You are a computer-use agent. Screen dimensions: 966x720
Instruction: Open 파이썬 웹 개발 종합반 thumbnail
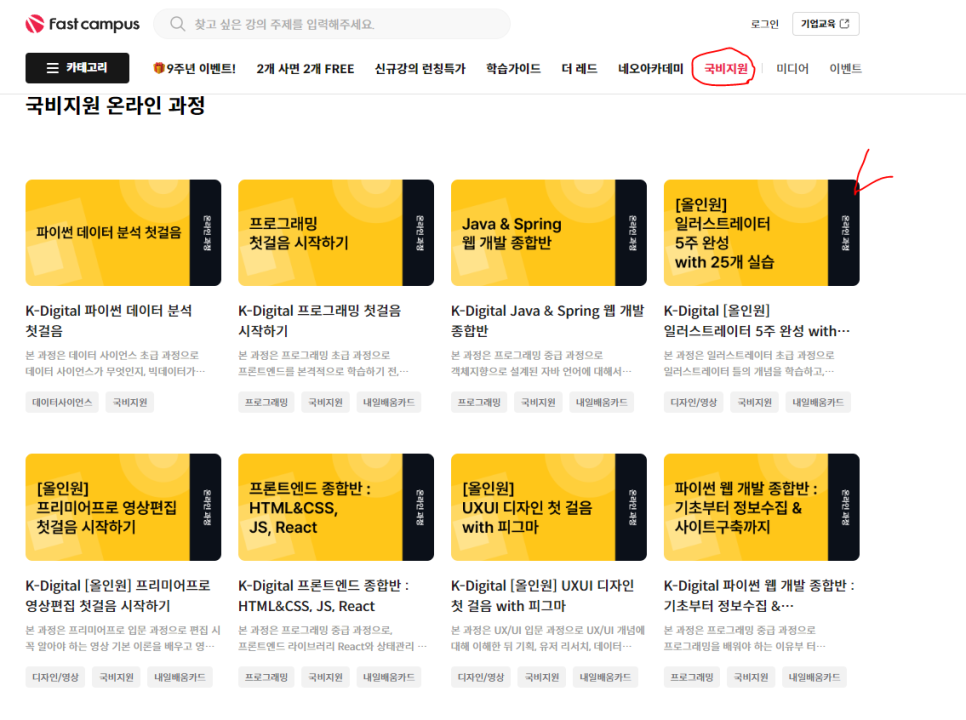761,508
